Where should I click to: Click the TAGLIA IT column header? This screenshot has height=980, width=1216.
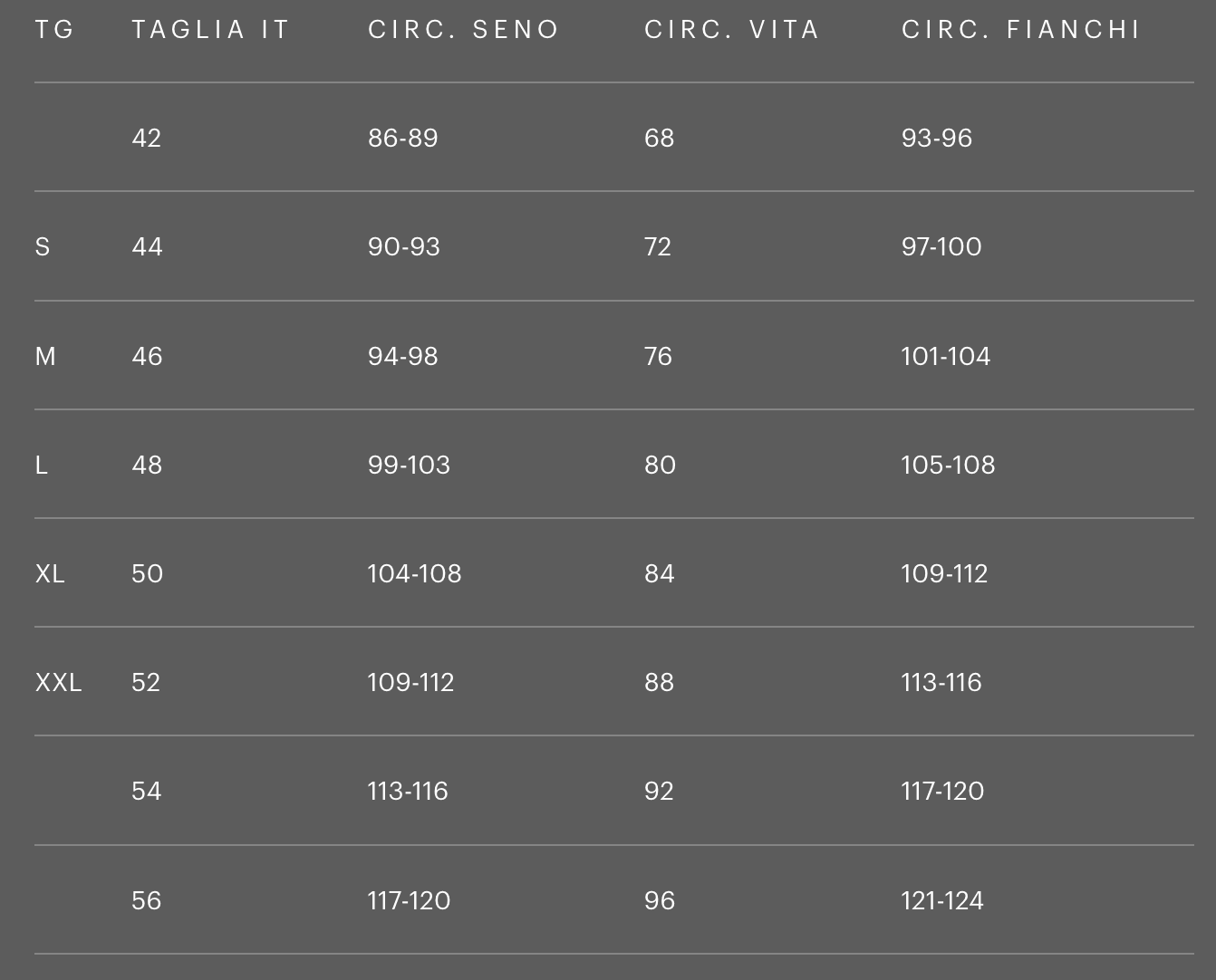210,30
